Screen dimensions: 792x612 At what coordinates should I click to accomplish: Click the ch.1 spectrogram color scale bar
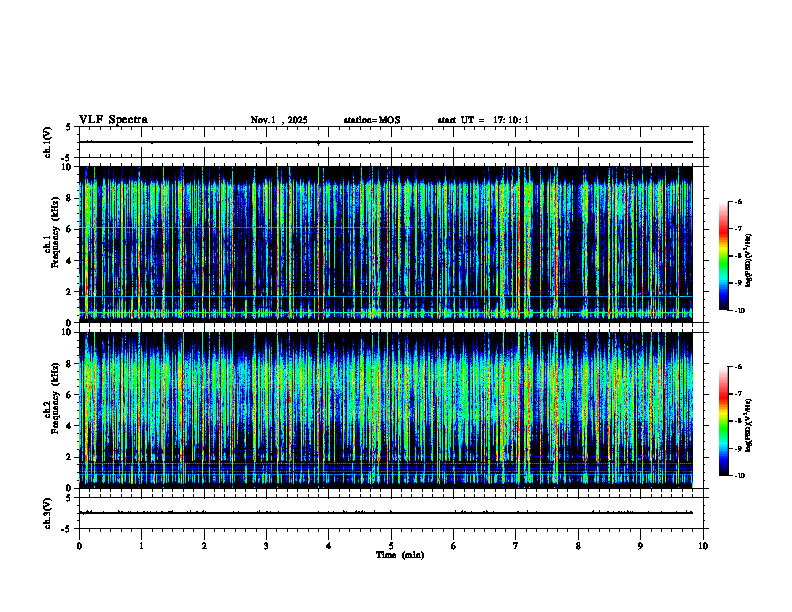[x=723, y=256]
